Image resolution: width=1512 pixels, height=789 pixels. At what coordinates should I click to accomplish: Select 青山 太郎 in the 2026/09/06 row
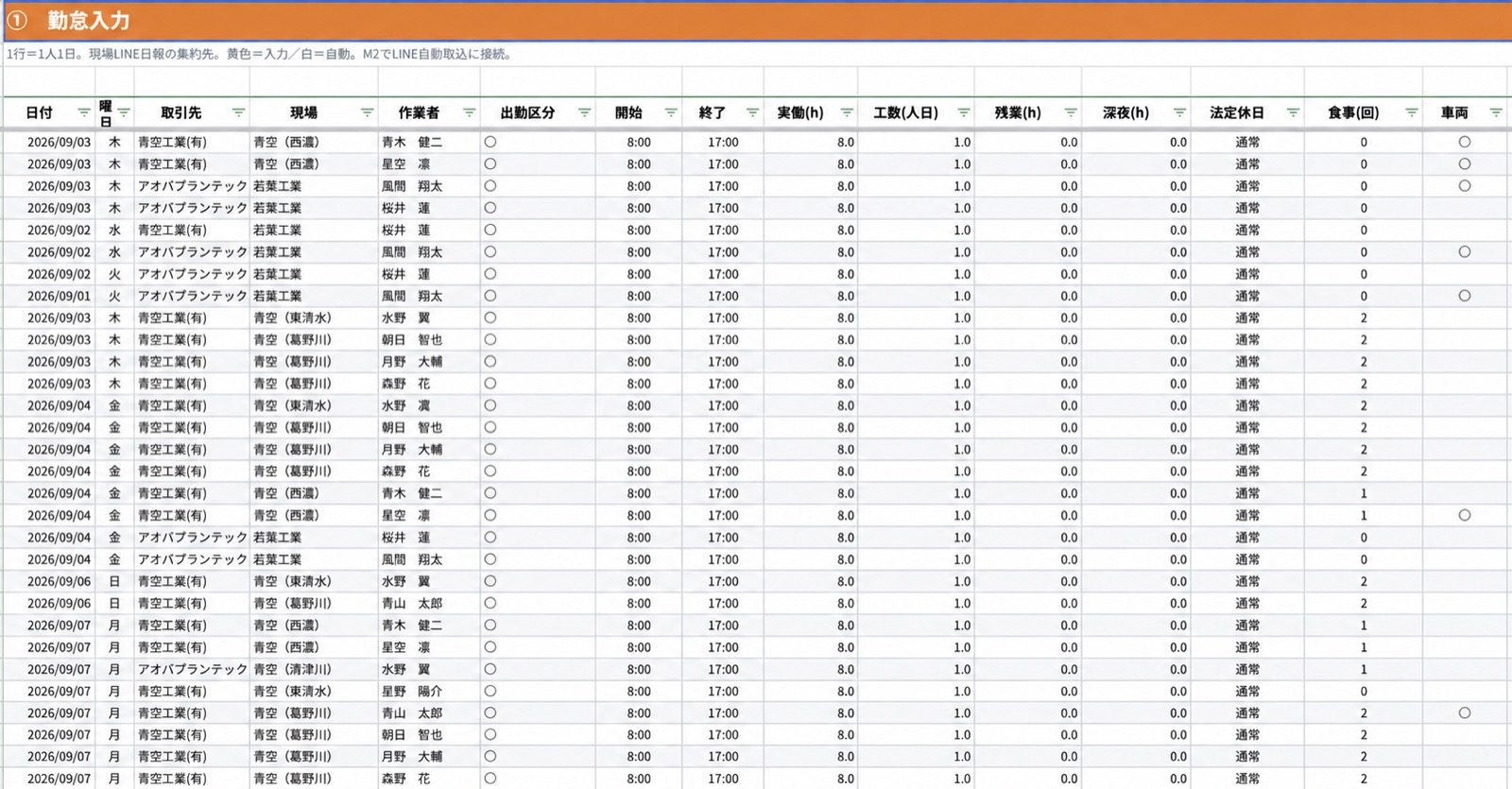412,604
